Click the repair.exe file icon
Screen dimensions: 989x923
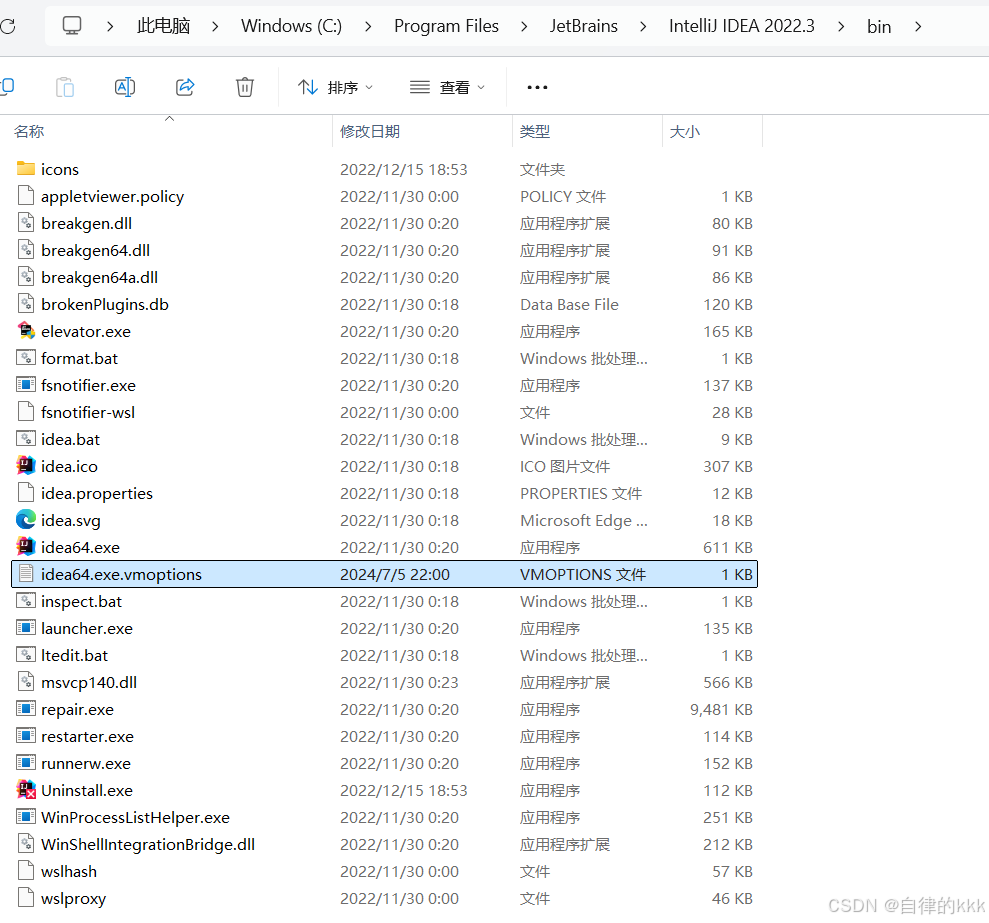[26, 708]
